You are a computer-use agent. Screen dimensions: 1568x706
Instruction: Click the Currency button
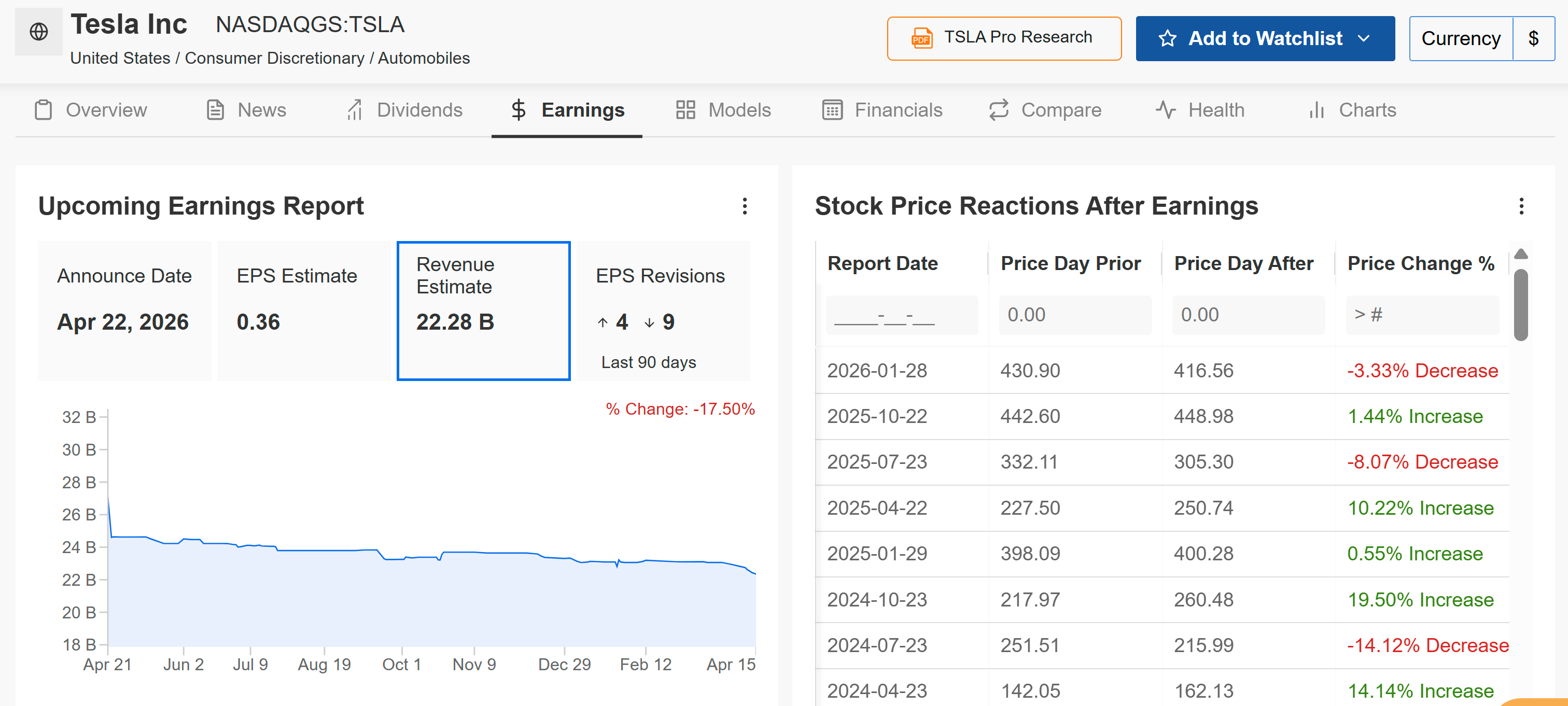click(1461, 38)
